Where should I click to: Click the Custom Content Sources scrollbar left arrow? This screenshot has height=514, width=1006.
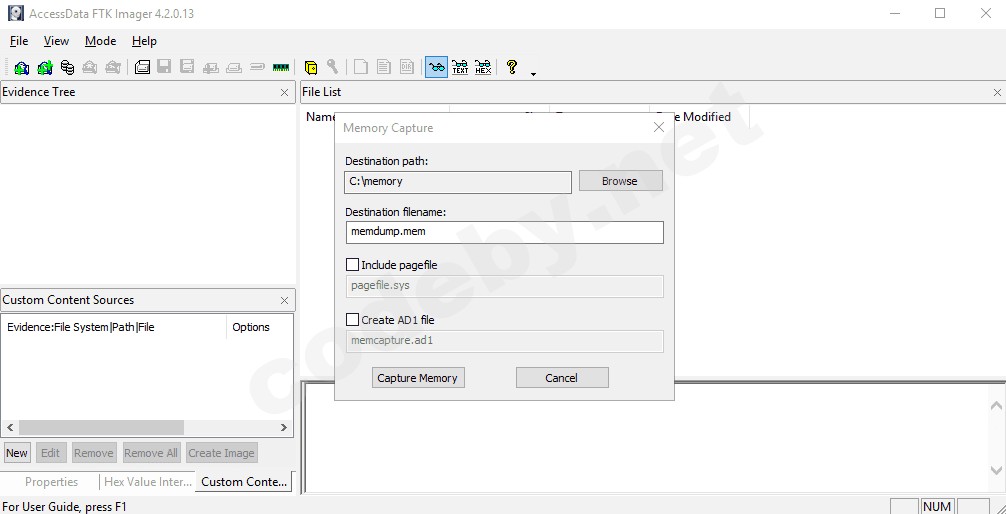(10, 428)
